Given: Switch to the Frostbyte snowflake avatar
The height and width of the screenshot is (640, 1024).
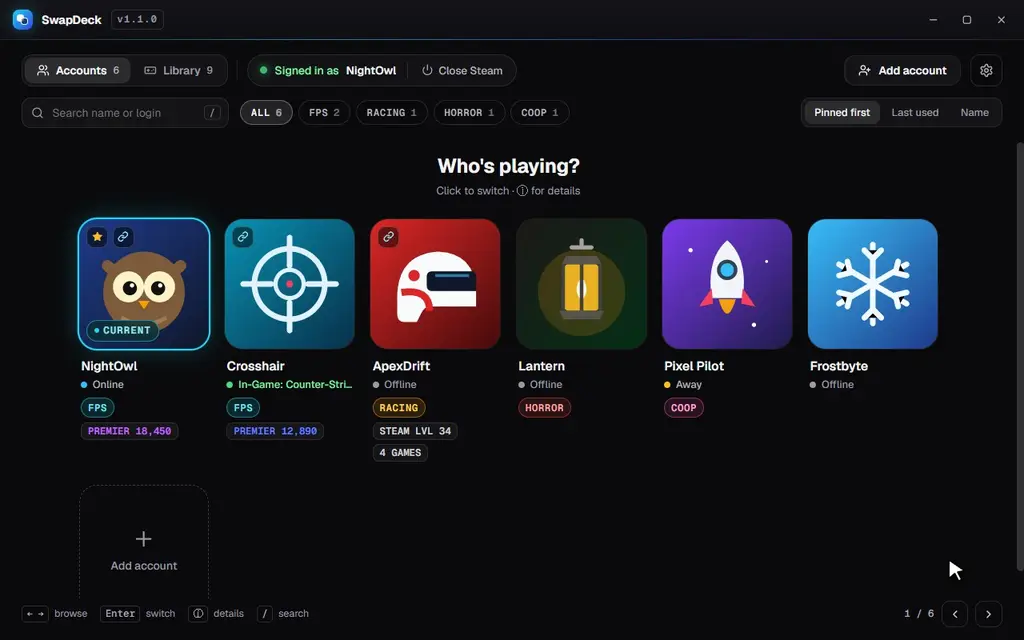Looking at the screenshot, I should 872,284.
